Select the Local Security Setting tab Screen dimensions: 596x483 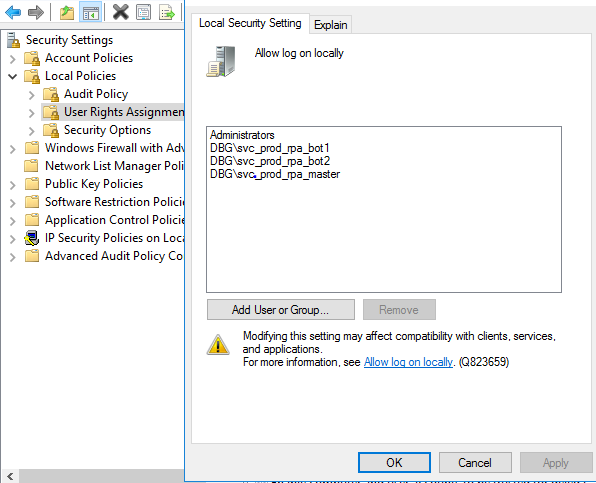[250, 23]
